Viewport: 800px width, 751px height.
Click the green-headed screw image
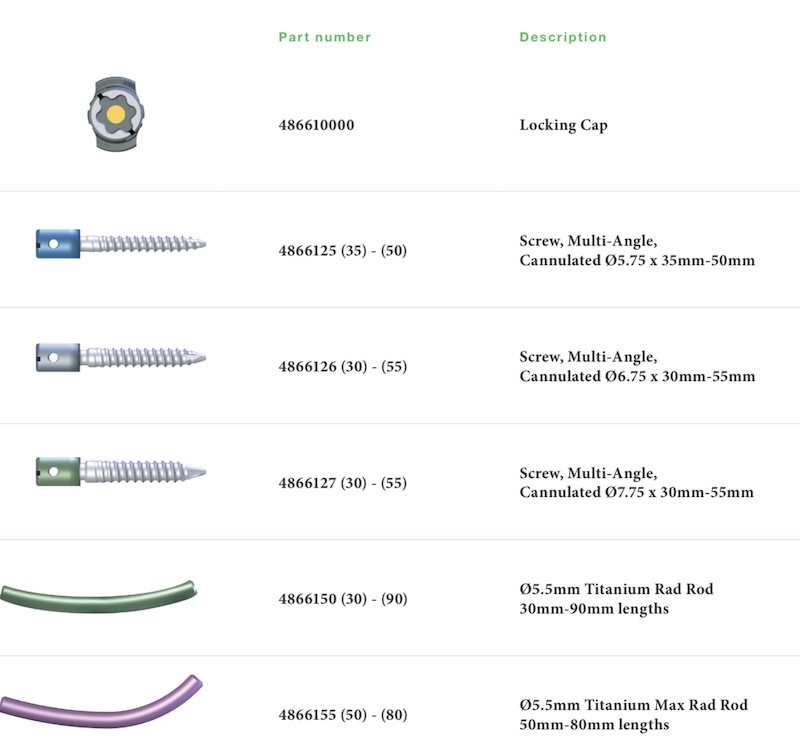[120, 470]
